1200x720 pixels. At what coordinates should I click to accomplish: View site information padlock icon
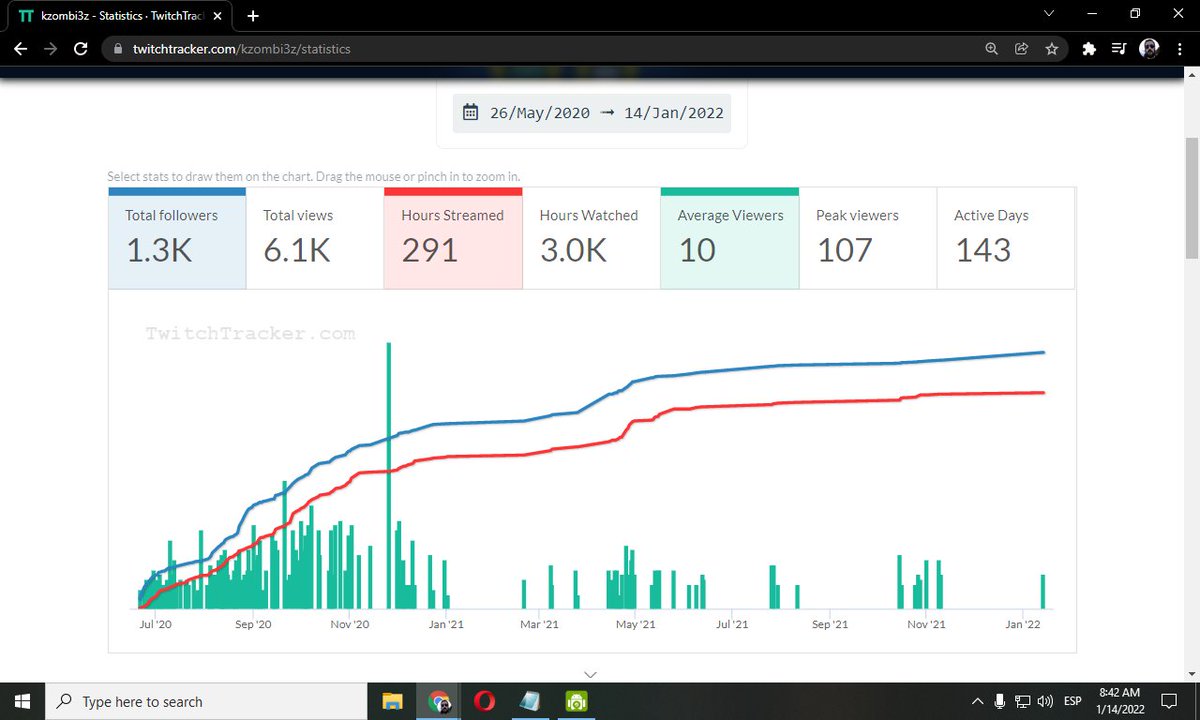118,48
